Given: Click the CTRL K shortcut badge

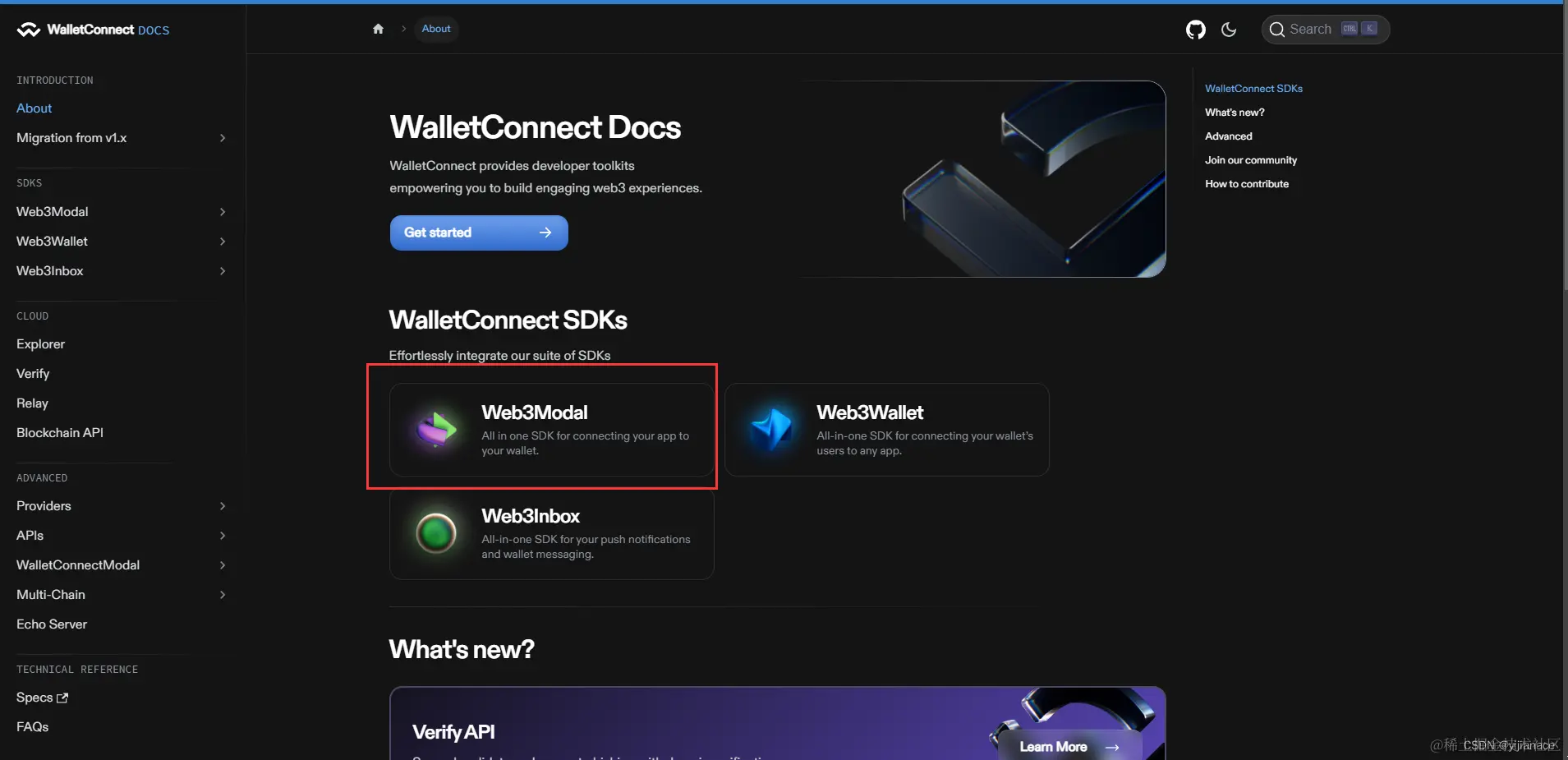Looking at the screenshot, I should (x=1359, y=29).
